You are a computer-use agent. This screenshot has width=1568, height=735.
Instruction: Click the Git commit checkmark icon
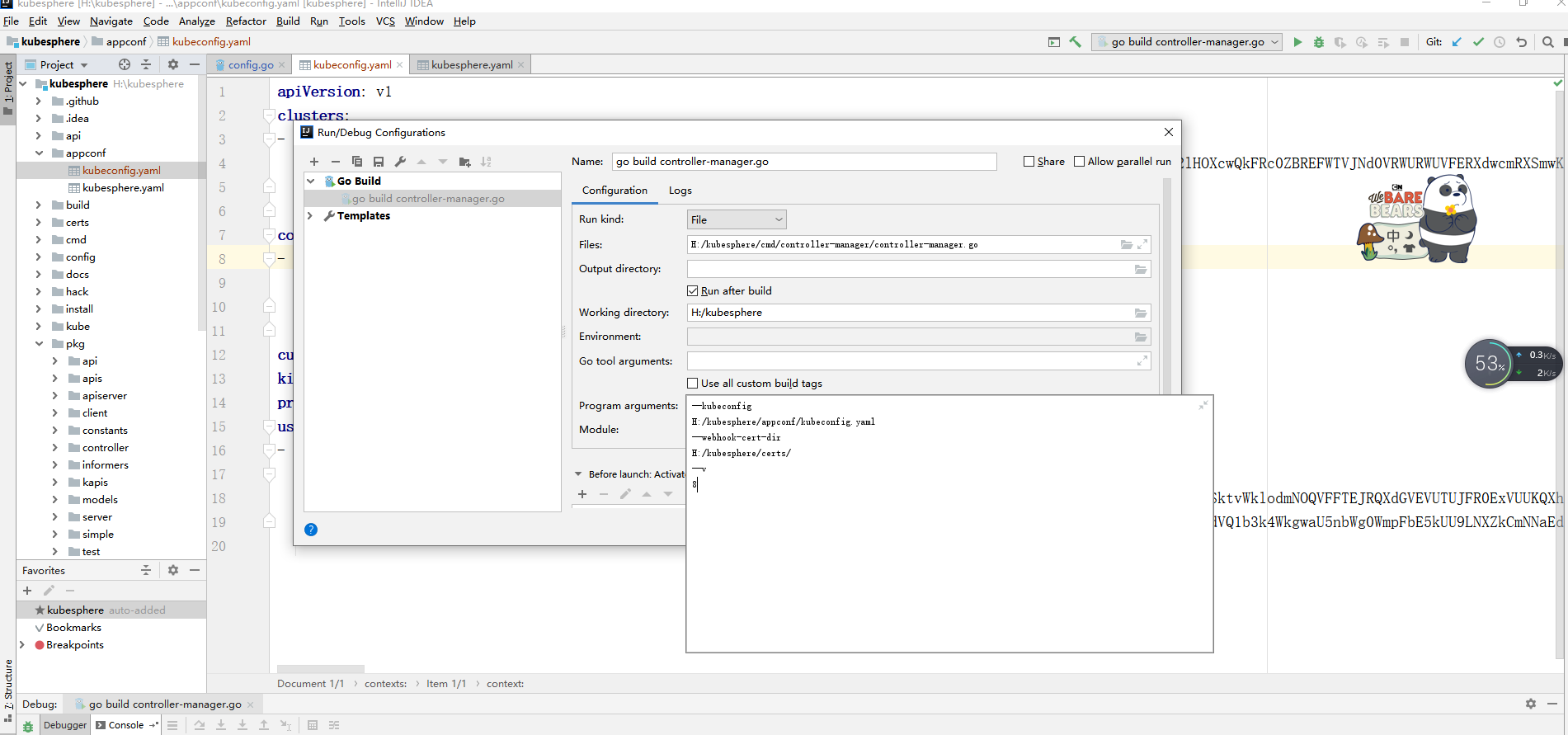tap(1478, 42)
